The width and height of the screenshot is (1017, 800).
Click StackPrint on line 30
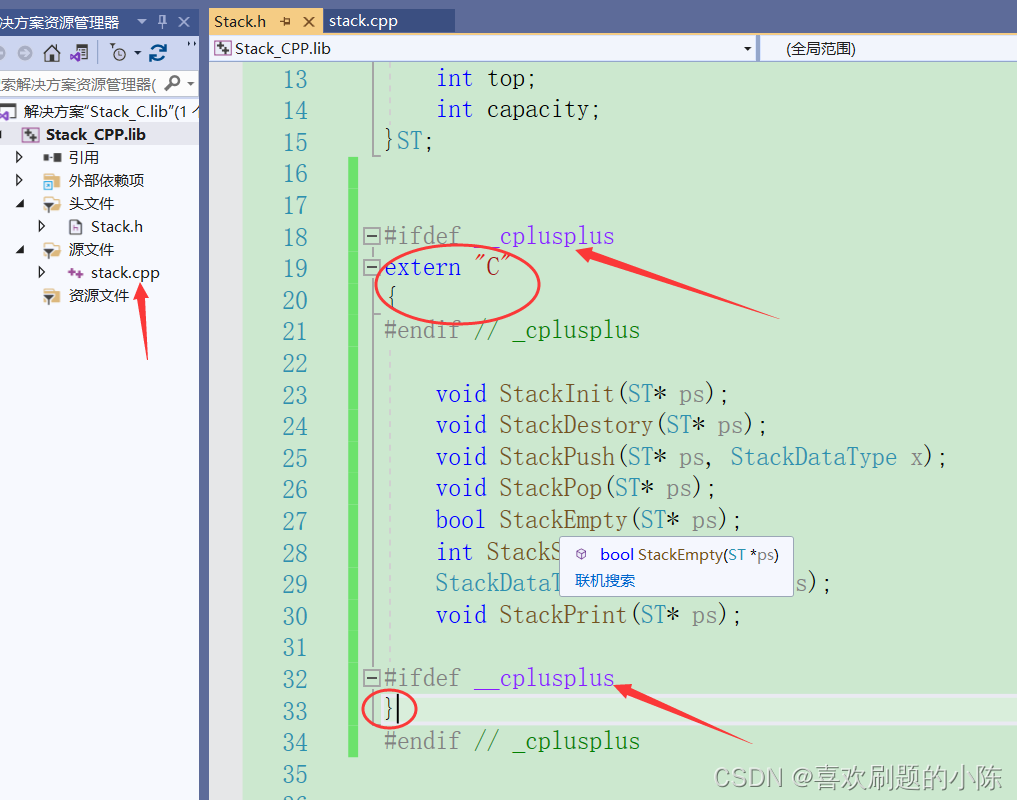[563, 614]
